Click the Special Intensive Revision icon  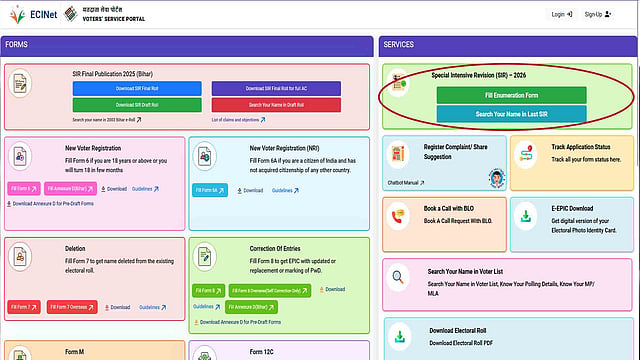pyautogui.click(x=398, y=83)
